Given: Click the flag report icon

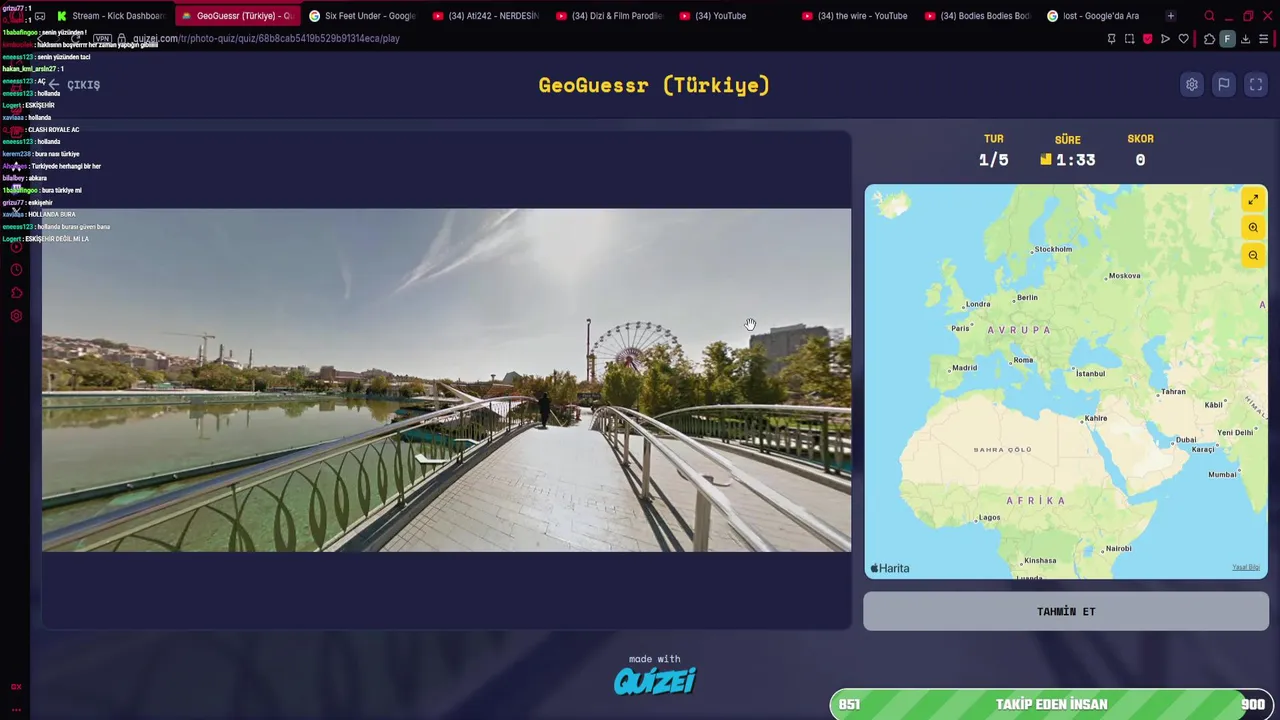Looking at the screenshot, I should point(1224,85).
